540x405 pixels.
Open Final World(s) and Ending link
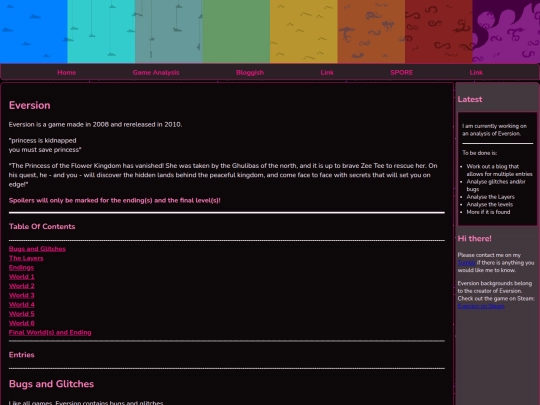pyautogui.click(x=50, y=332)
